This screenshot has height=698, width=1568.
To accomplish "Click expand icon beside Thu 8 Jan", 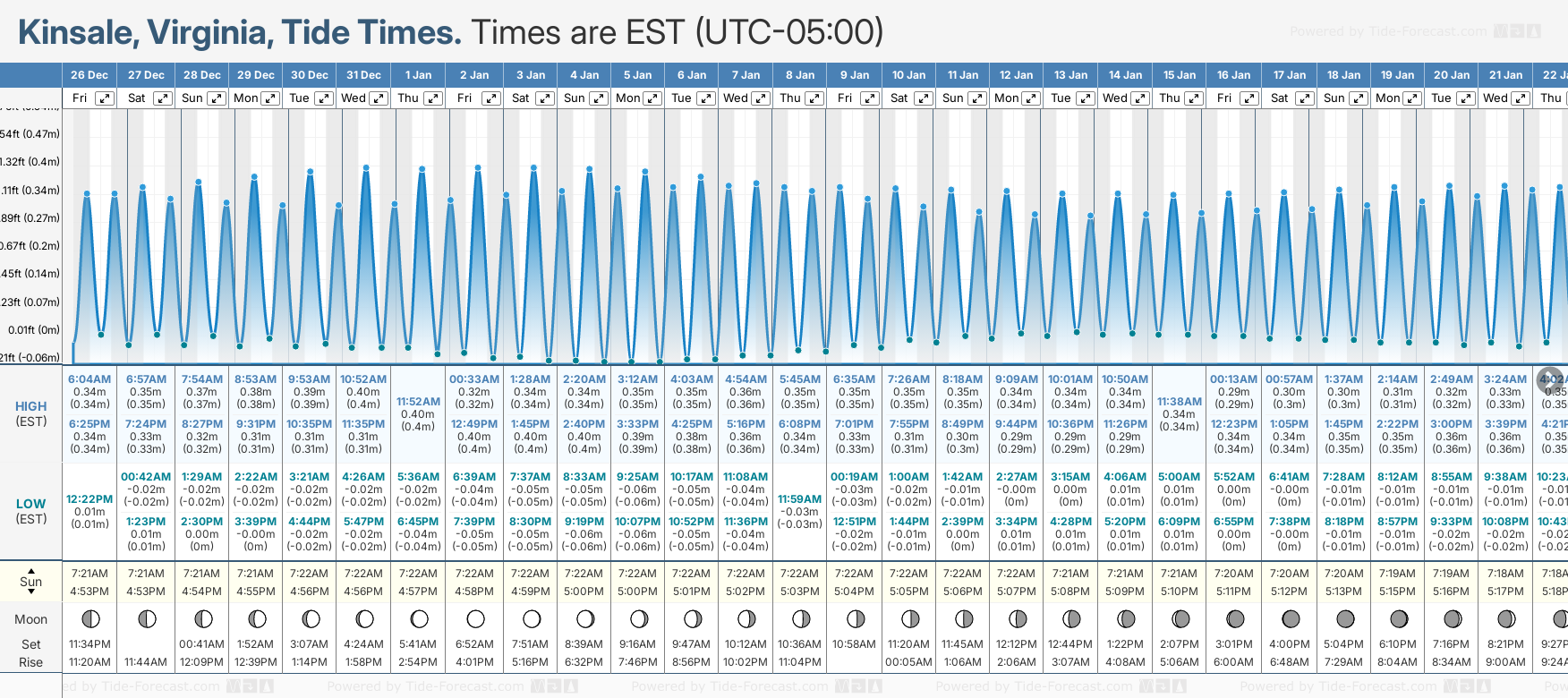I will [814, 98].
